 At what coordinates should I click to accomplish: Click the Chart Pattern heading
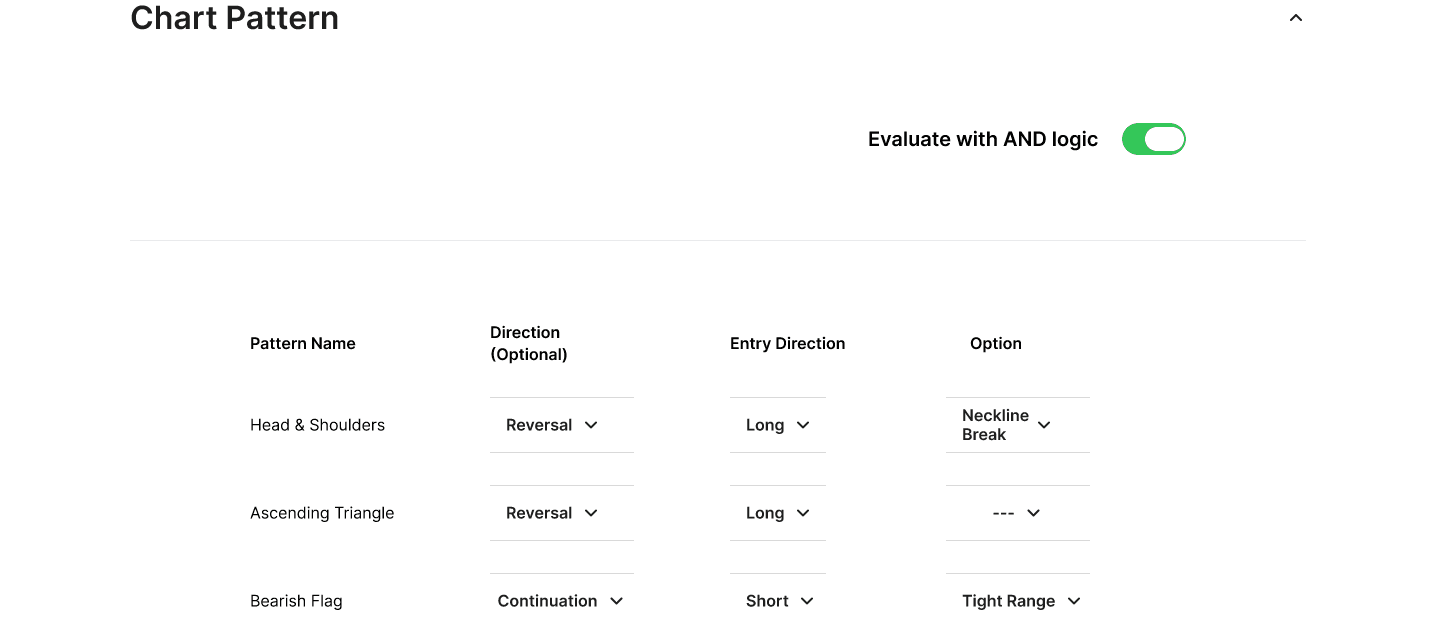coord(235,18)
